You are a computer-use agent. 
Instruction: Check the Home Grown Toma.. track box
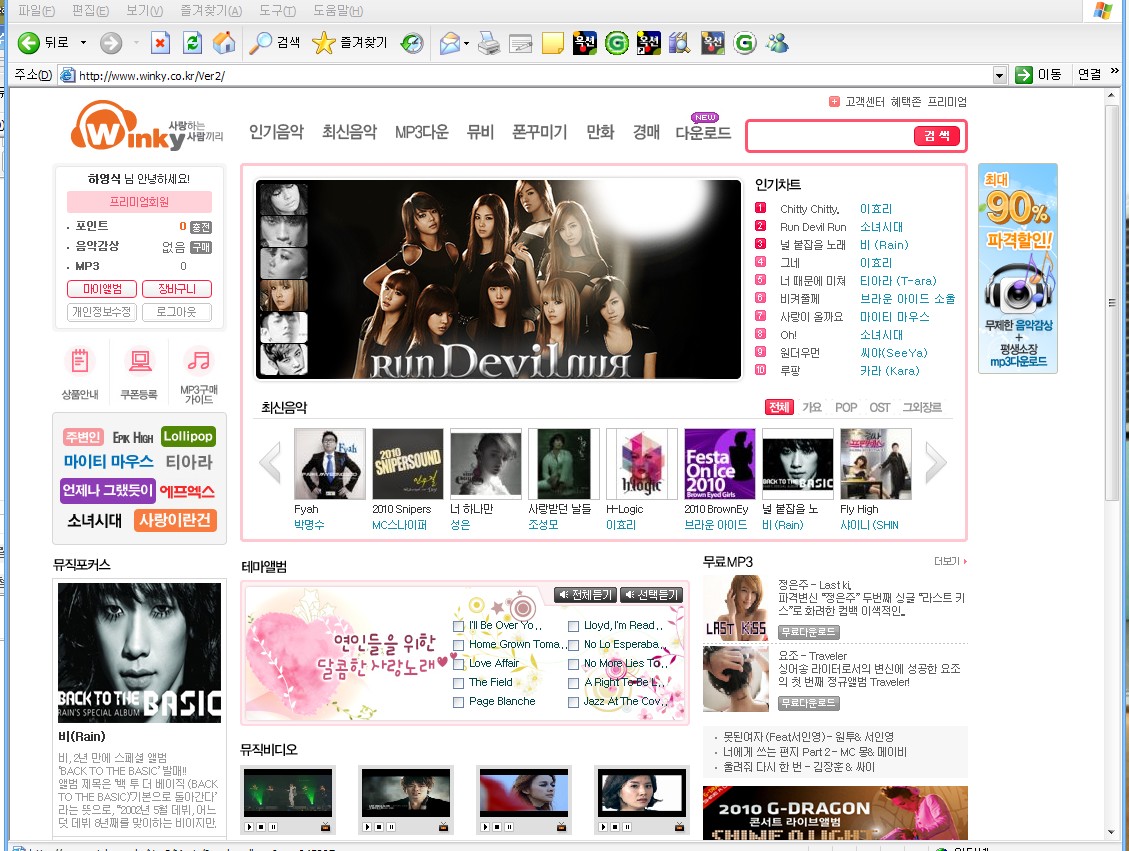(458, 645)
